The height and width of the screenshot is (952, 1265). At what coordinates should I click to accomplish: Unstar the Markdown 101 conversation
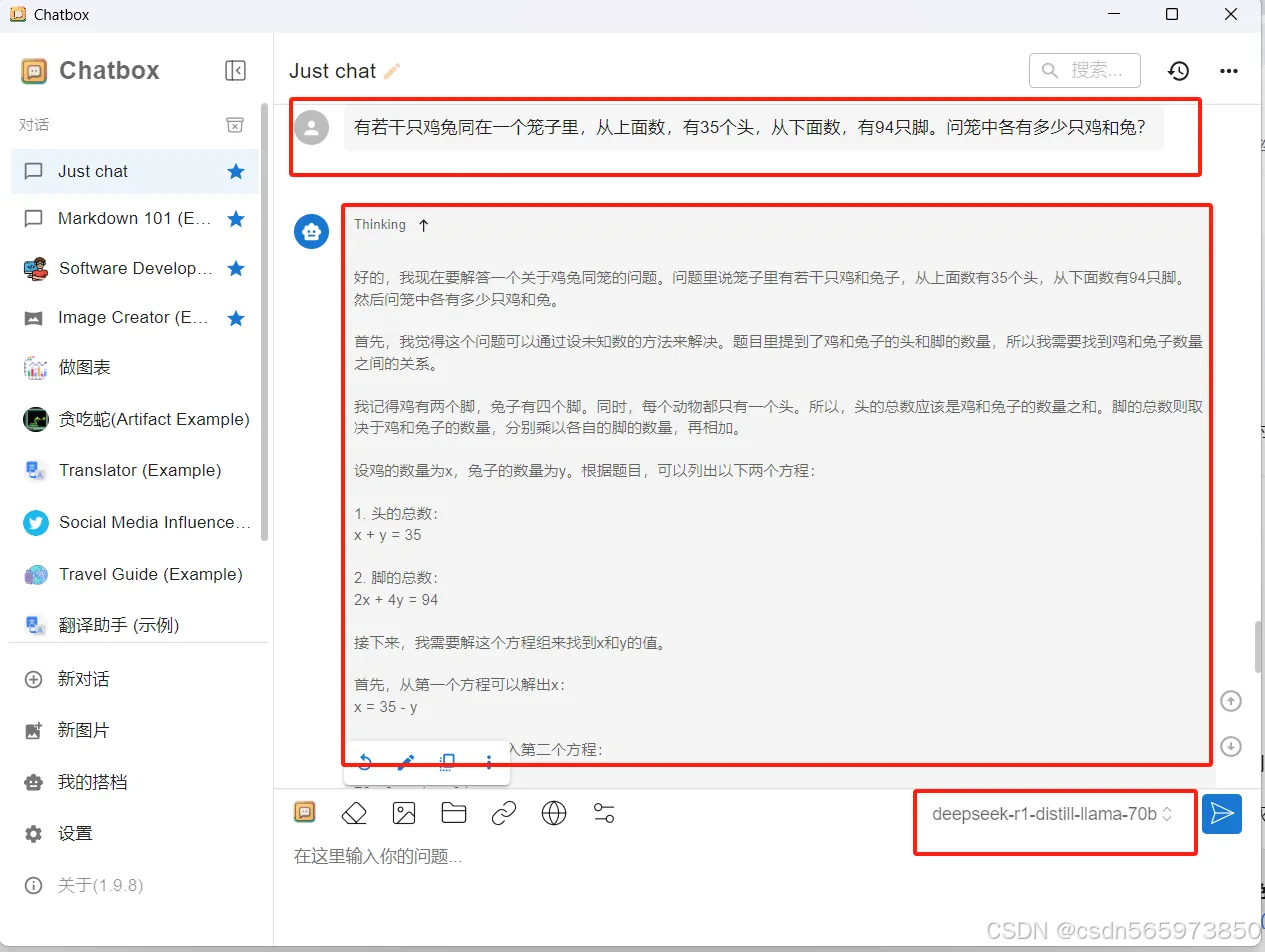236,219
